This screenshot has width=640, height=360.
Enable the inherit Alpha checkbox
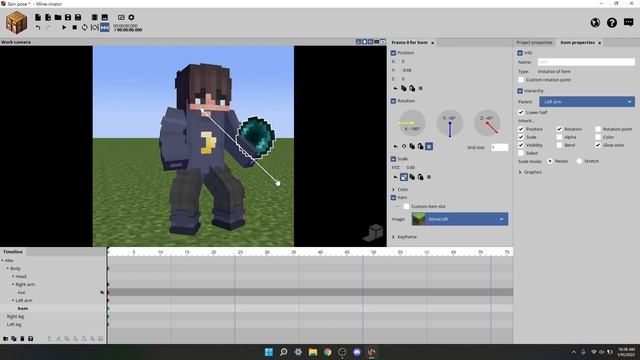pyautogui.click(x=559, y=137)
